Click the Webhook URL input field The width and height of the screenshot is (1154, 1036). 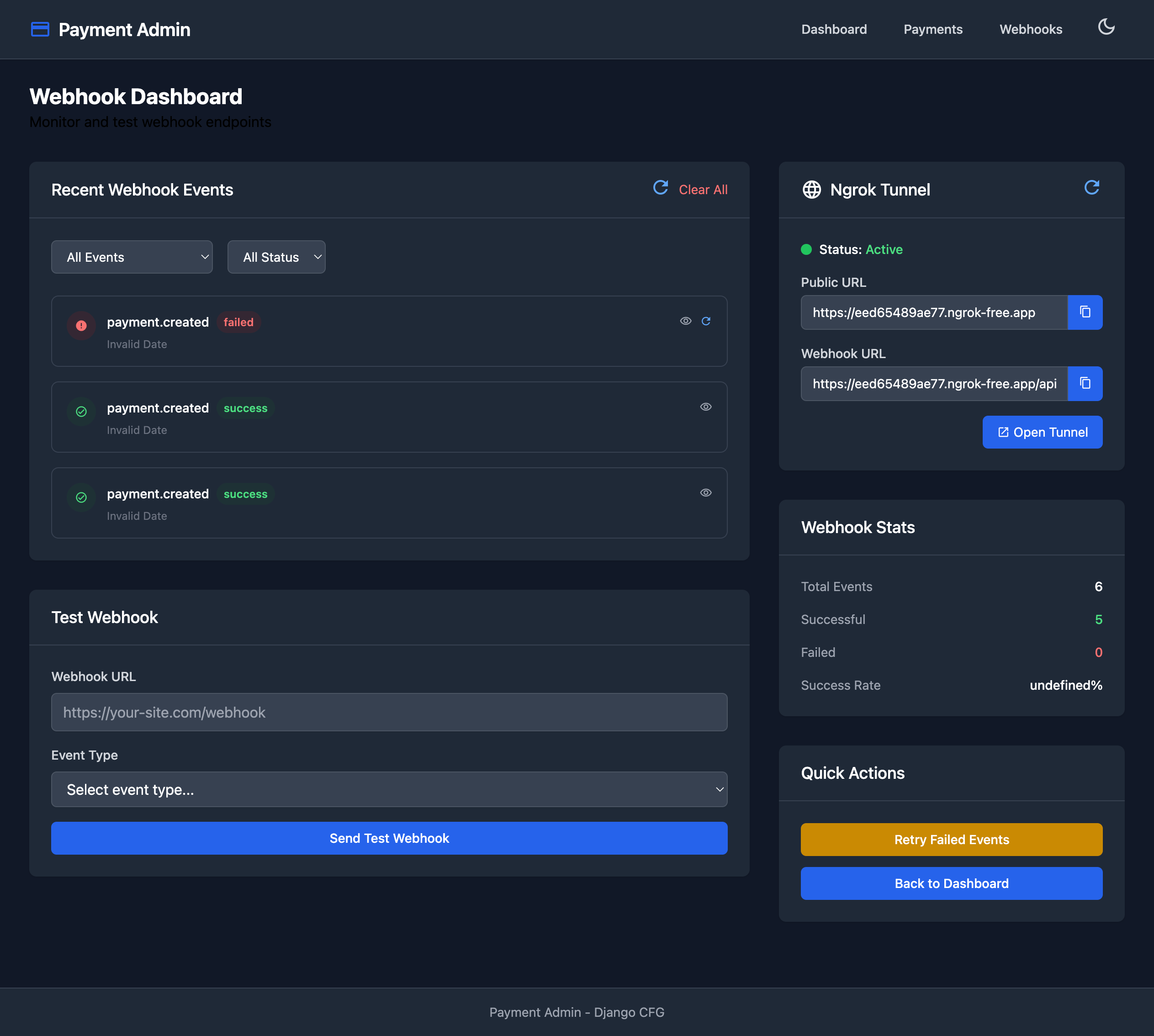click(389, 712)
